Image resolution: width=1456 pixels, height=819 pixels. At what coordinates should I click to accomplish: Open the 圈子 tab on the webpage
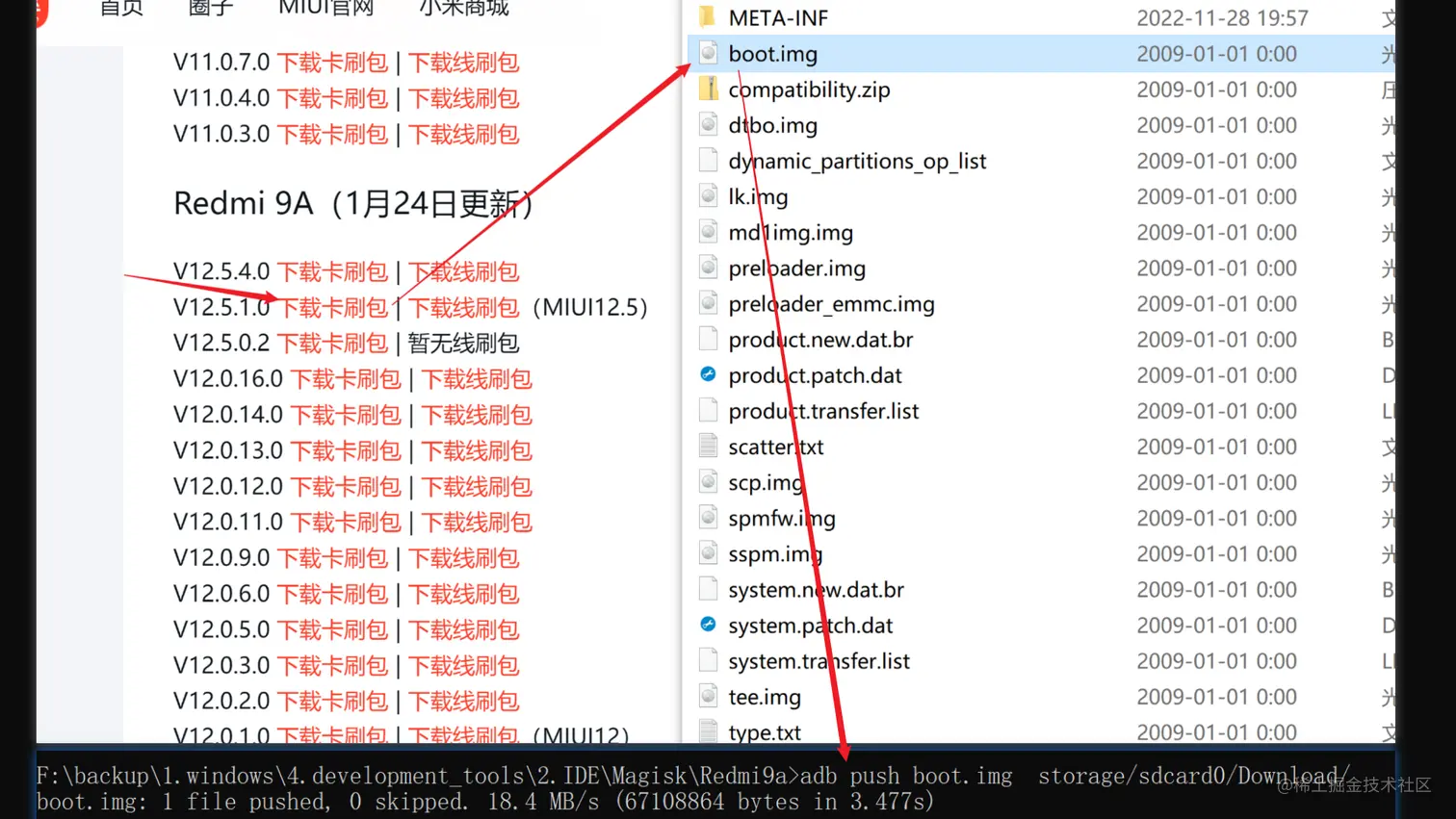[x=211, y=9]
